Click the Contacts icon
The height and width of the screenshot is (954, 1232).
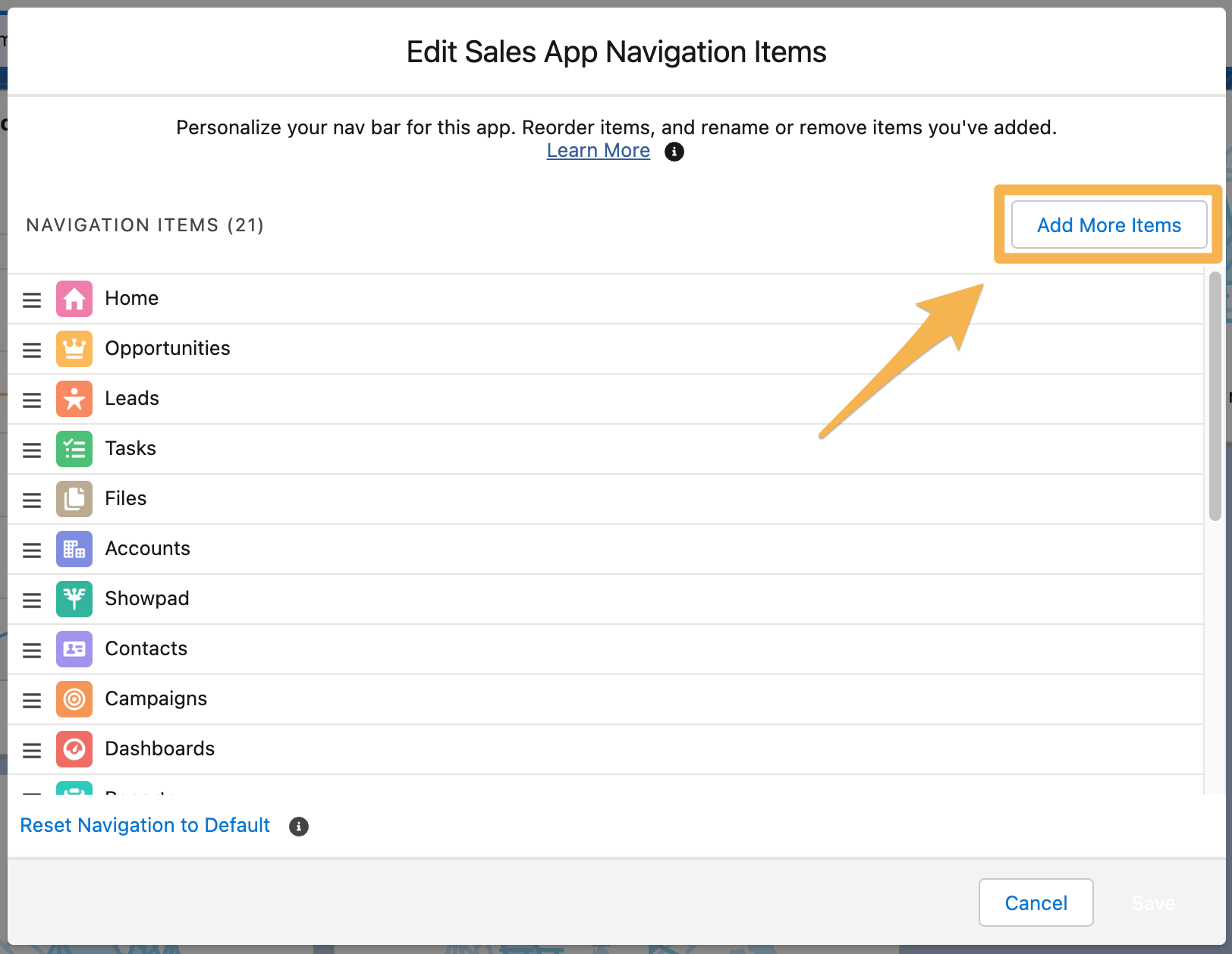[74, 648]
